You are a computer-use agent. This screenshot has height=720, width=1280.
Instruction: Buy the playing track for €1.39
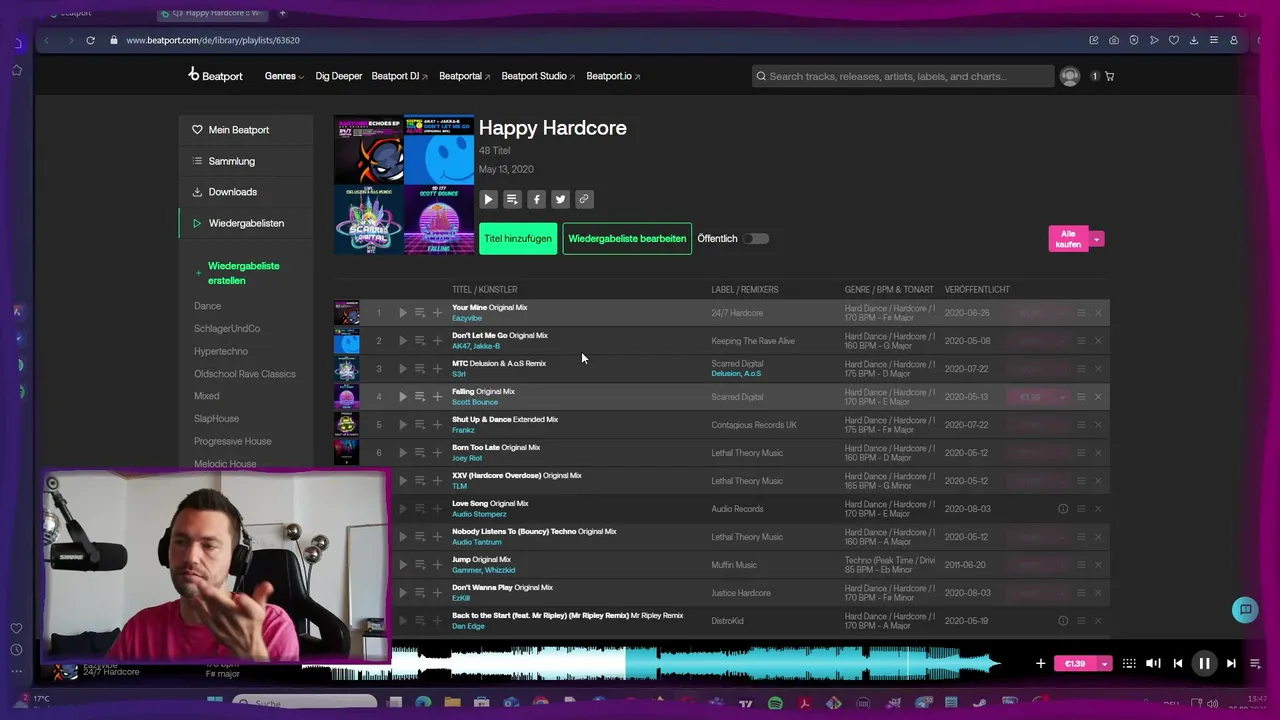[1075, 664]
